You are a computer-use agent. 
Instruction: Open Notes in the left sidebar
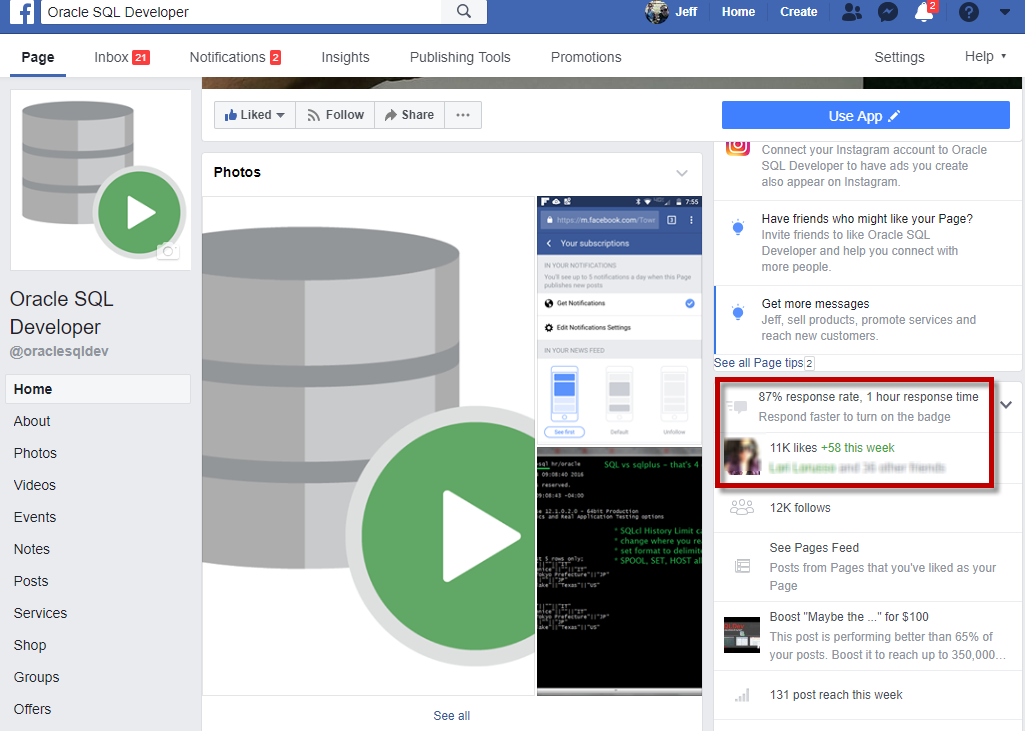point(31,549)
